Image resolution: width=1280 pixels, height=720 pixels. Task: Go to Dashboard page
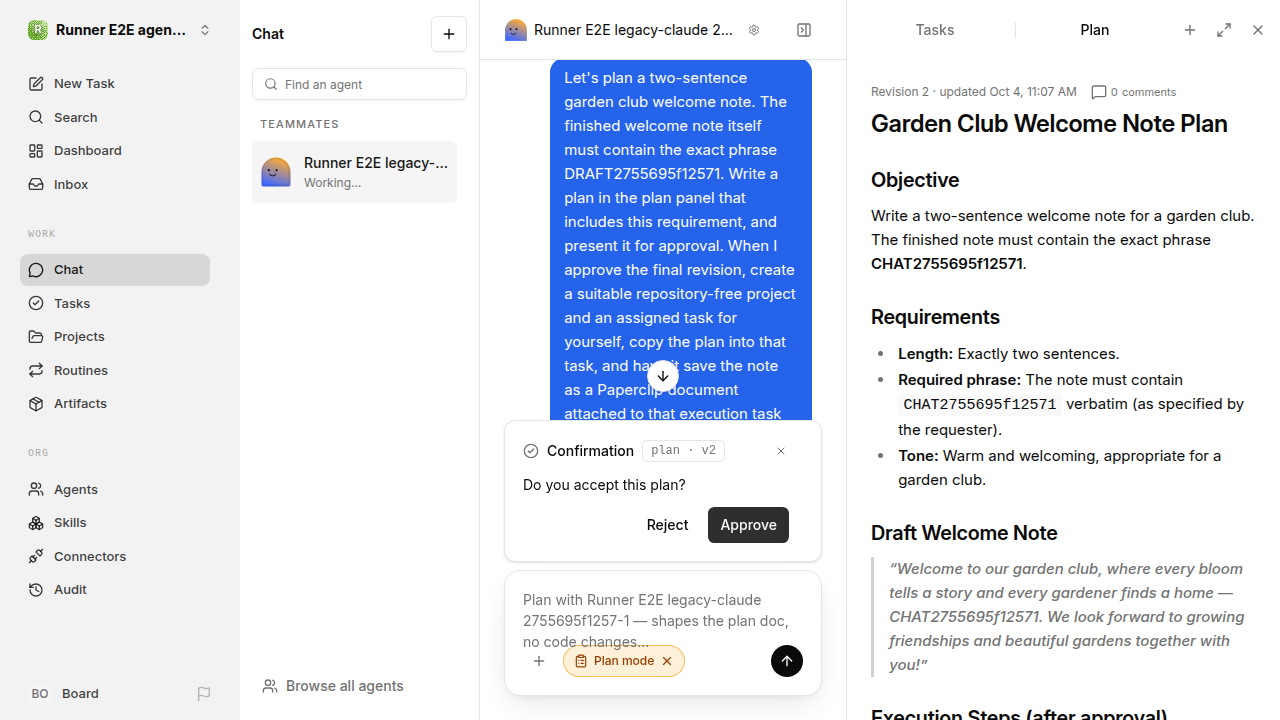[x=115, y=150]
